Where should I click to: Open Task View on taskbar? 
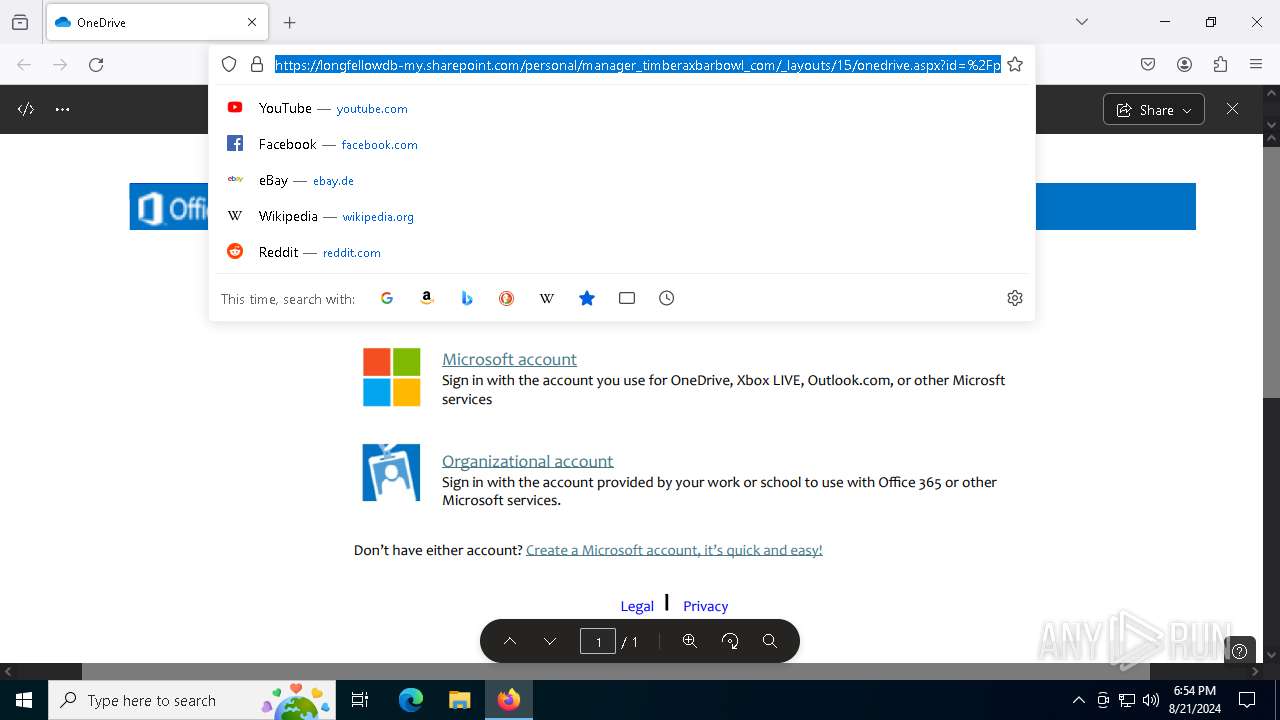click(360, 700)
